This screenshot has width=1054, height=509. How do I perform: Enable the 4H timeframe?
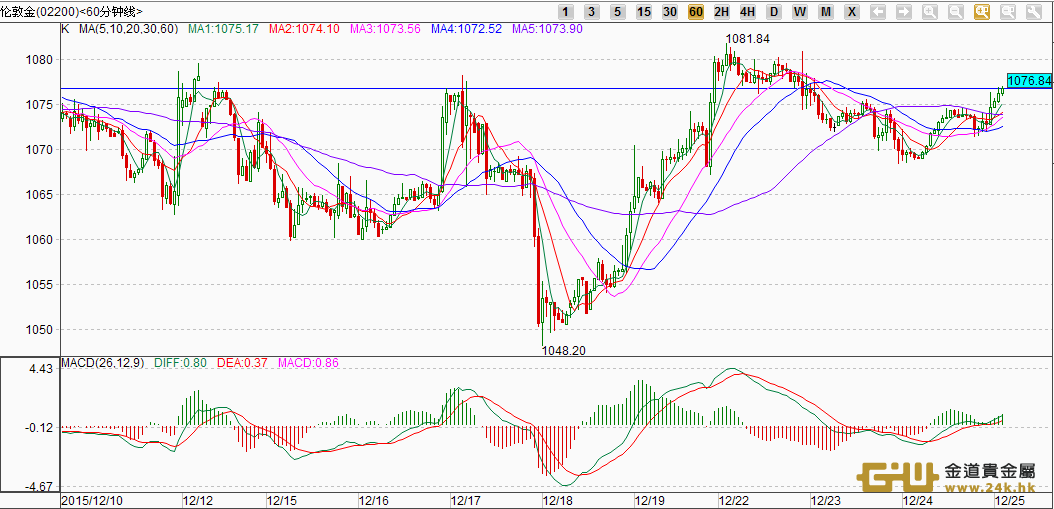point(747,12)
